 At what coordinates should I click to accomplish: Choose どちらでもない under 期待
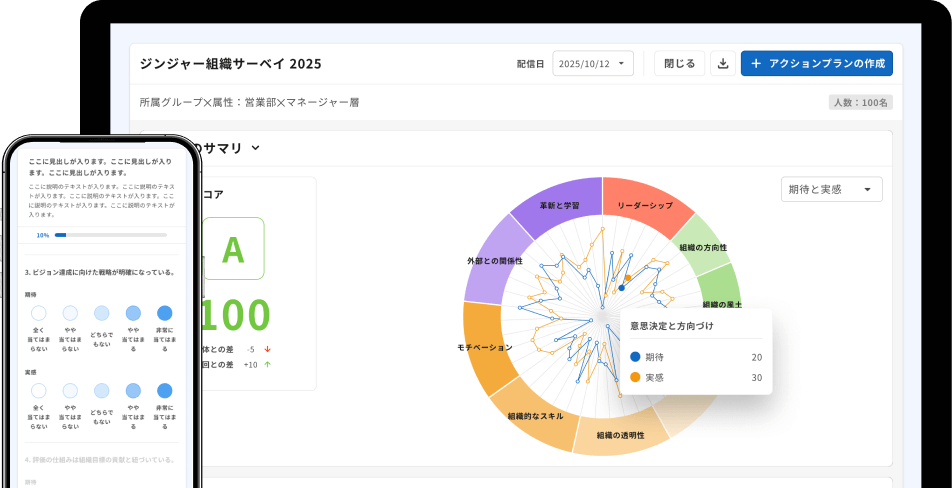click(102, 313)
